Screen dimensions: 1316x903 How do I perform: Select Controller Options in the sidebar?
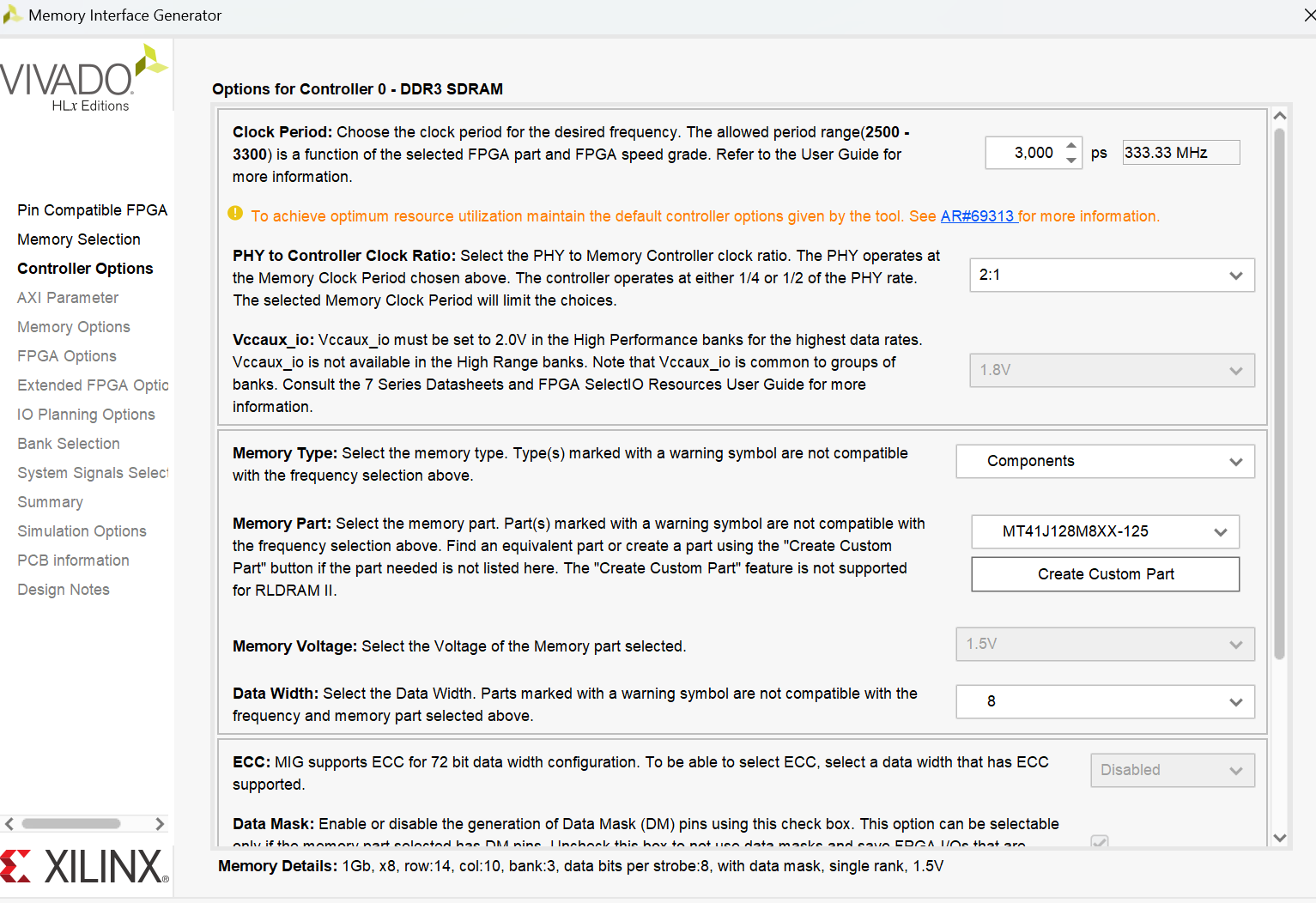point(85,269)
